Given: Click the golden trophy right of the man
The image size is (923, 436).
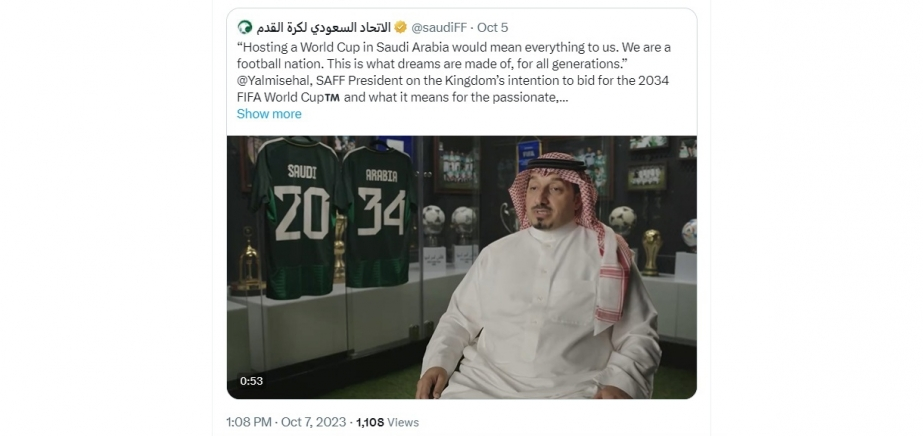Looking at the screenshot, I should click(651, 252).
